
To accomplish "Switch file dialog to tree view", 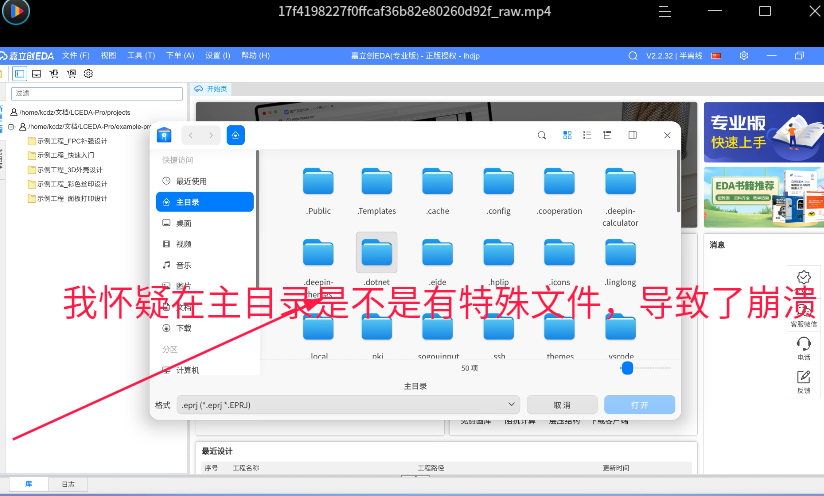I will 607,135.
